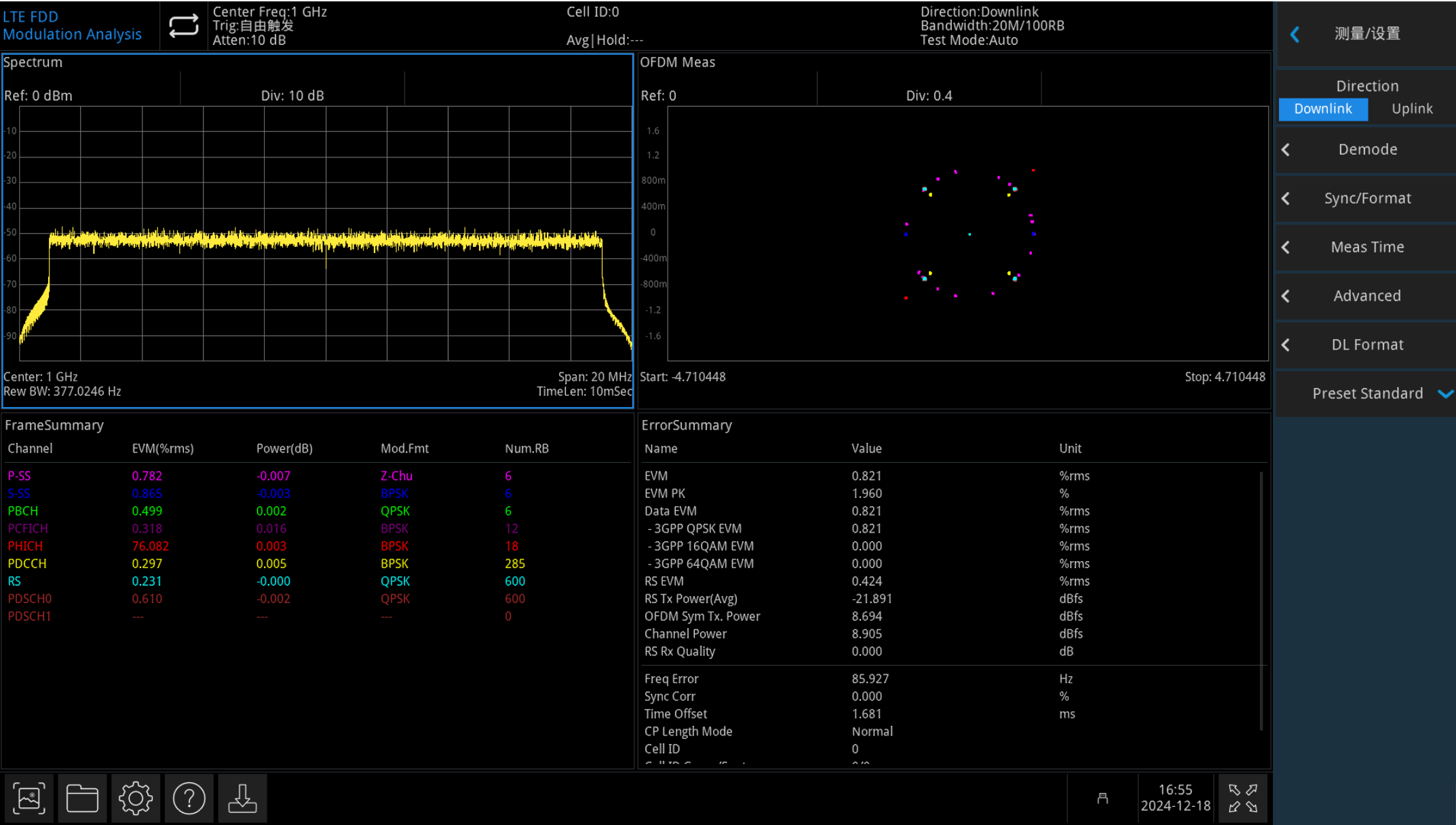Image resolution: width=1456 pixels, height=825 pixels.
Task: Select the PDCCH channel row
Action: point(317,564)
